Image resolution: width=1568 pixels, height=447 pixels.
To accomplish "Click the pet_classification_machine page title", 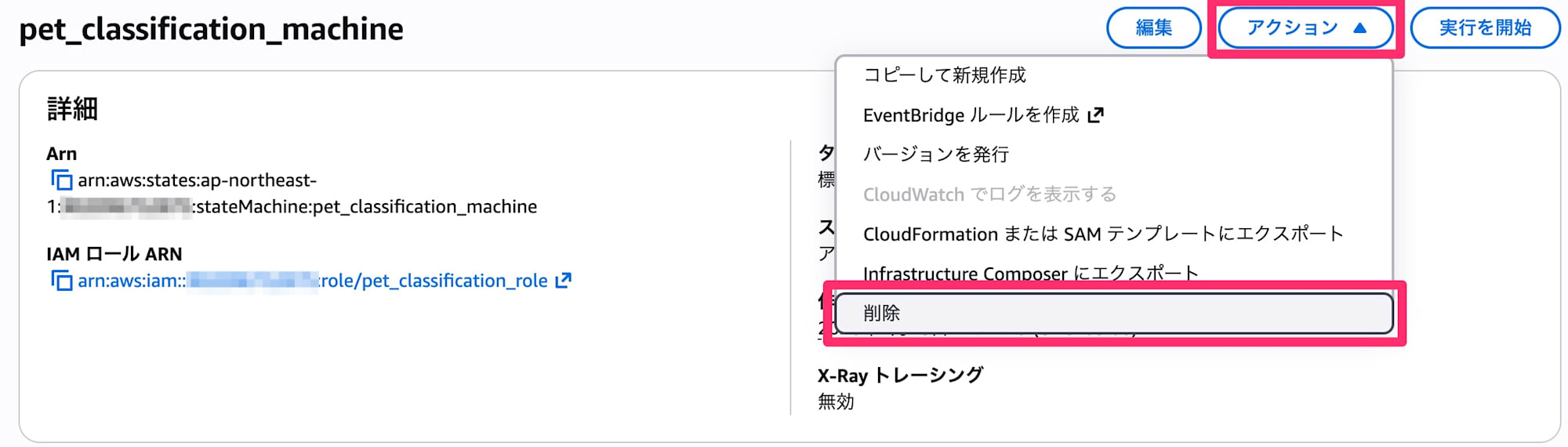I will [211, 30].
